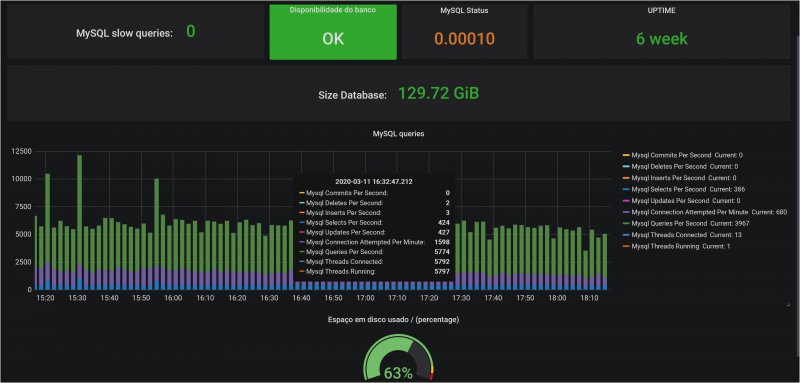The height and width of the screenshot is (383, 800).
Task: Click the orange 0.00010 status value
Action: 464,39
